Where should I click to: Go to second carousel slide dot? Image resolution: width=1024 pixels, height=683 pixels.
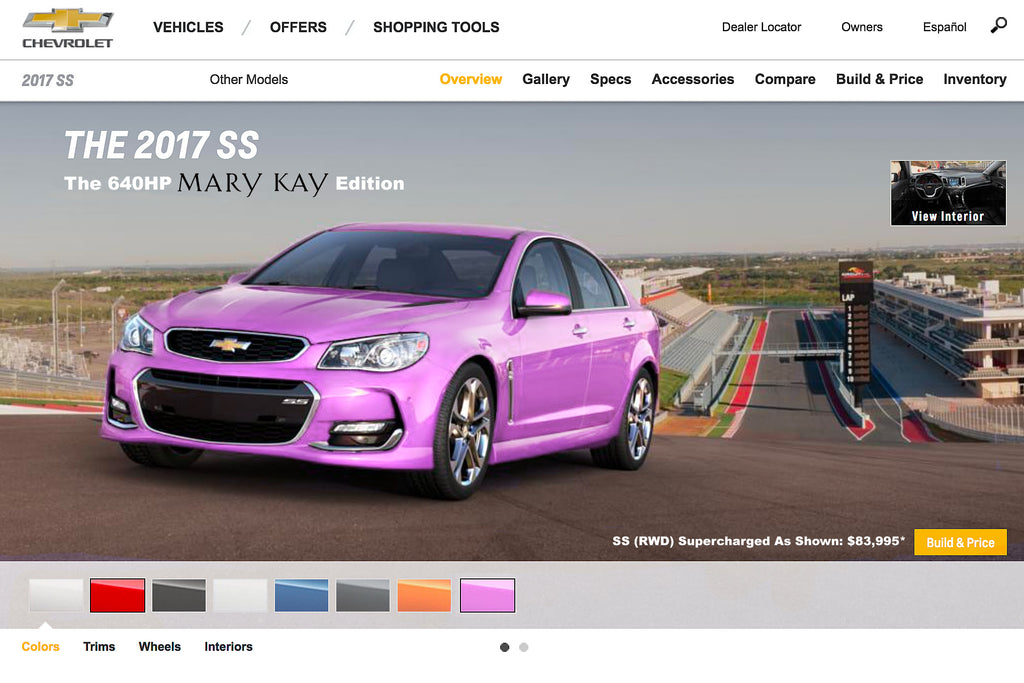(x=524, y=647)
